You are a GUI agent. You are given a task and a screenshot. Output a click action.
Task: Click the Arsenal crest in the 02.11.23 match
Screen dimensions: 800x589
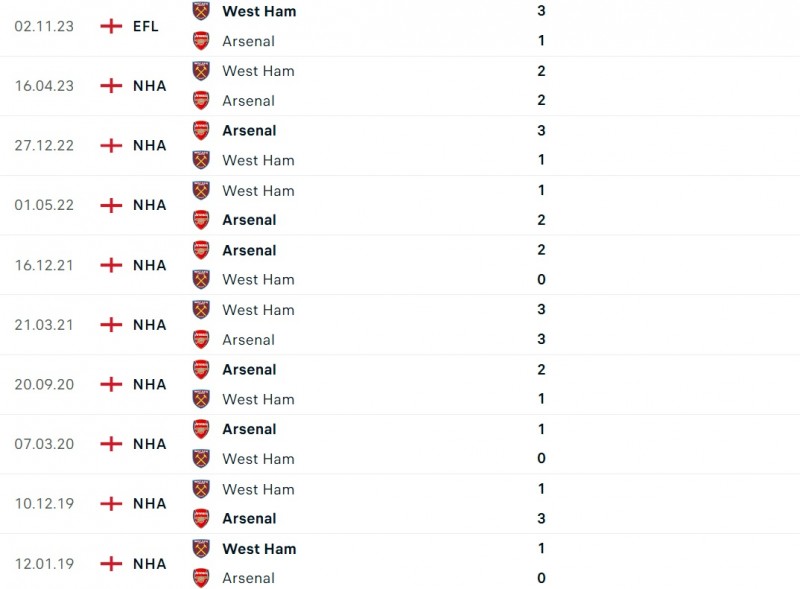click(x=201, y=41)
